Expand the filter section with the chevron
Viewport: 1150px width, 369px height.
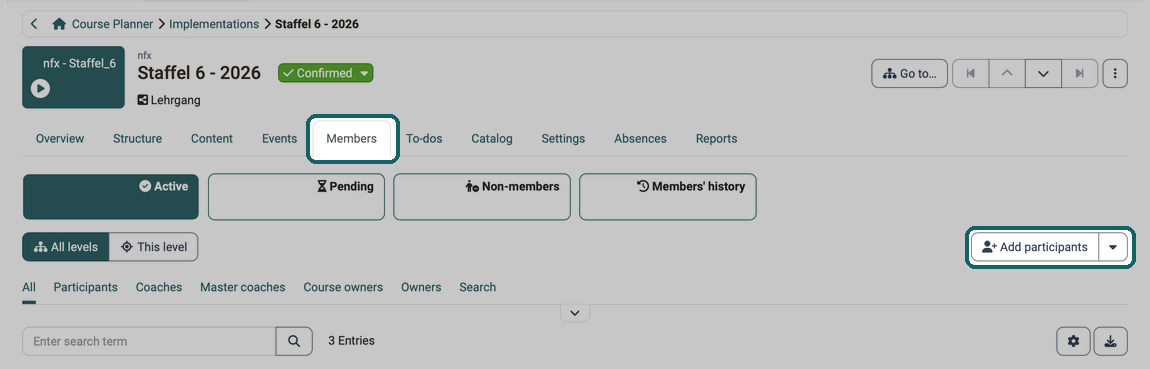click(575, 313)
